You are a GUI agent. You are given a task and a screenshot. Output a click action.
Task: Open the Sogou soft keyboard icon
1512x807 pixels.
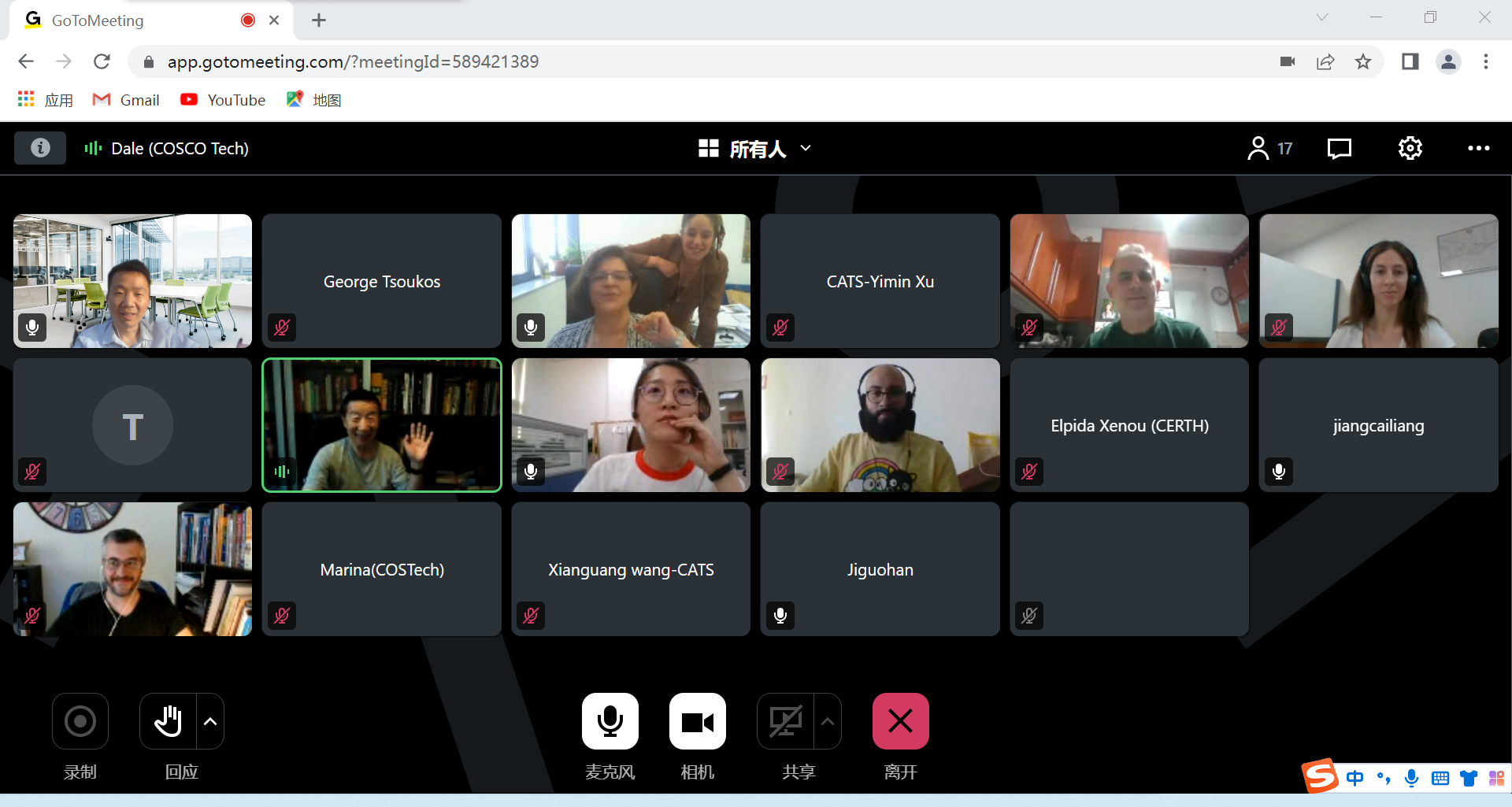tap(1440, 779)
